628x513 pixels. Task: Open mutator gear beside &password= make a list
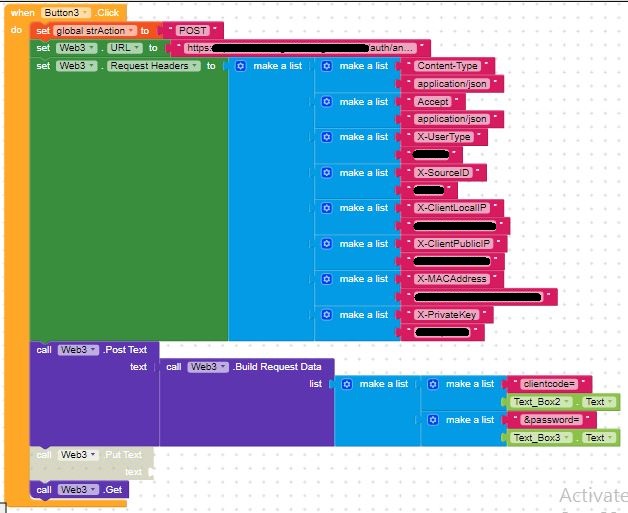tap(433, 420)
